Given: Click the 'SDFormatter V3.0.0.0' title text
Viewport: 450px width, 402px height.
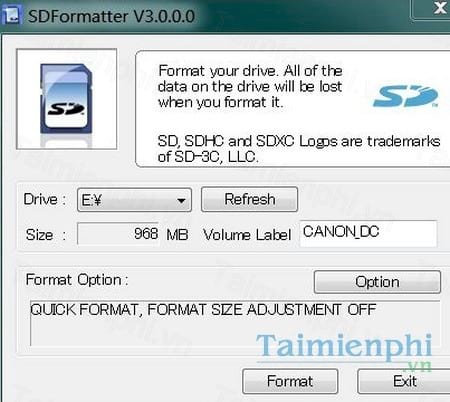Looking at the screenshot, I should point(111,16).
